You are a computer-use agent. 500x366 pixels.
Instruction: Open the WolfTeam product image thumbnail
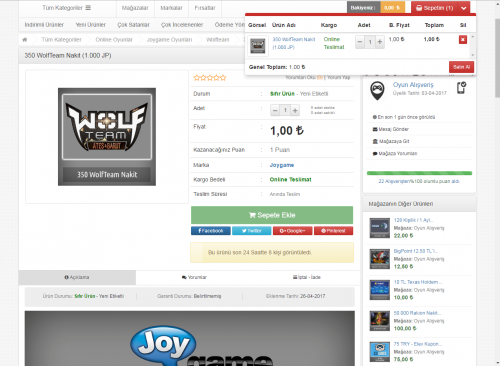tap(107, 137)
